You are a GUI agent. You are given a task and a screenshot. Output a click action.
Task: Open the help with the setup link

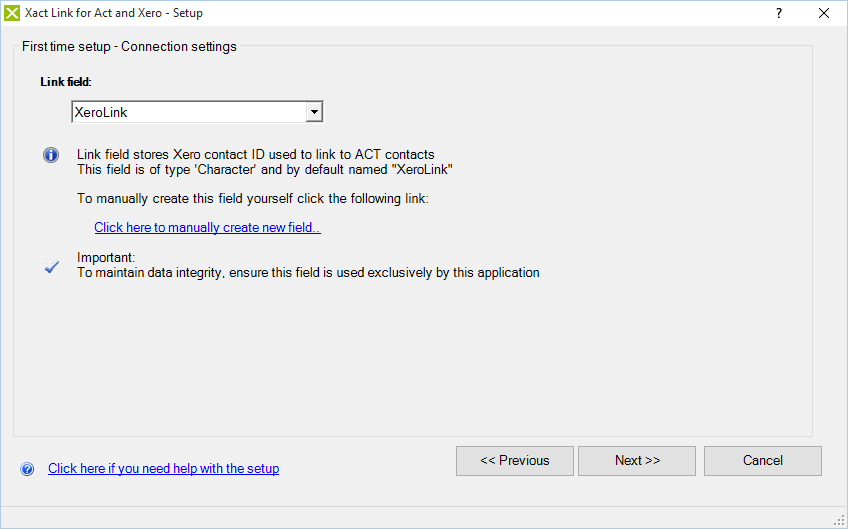[x=163, y=469]
